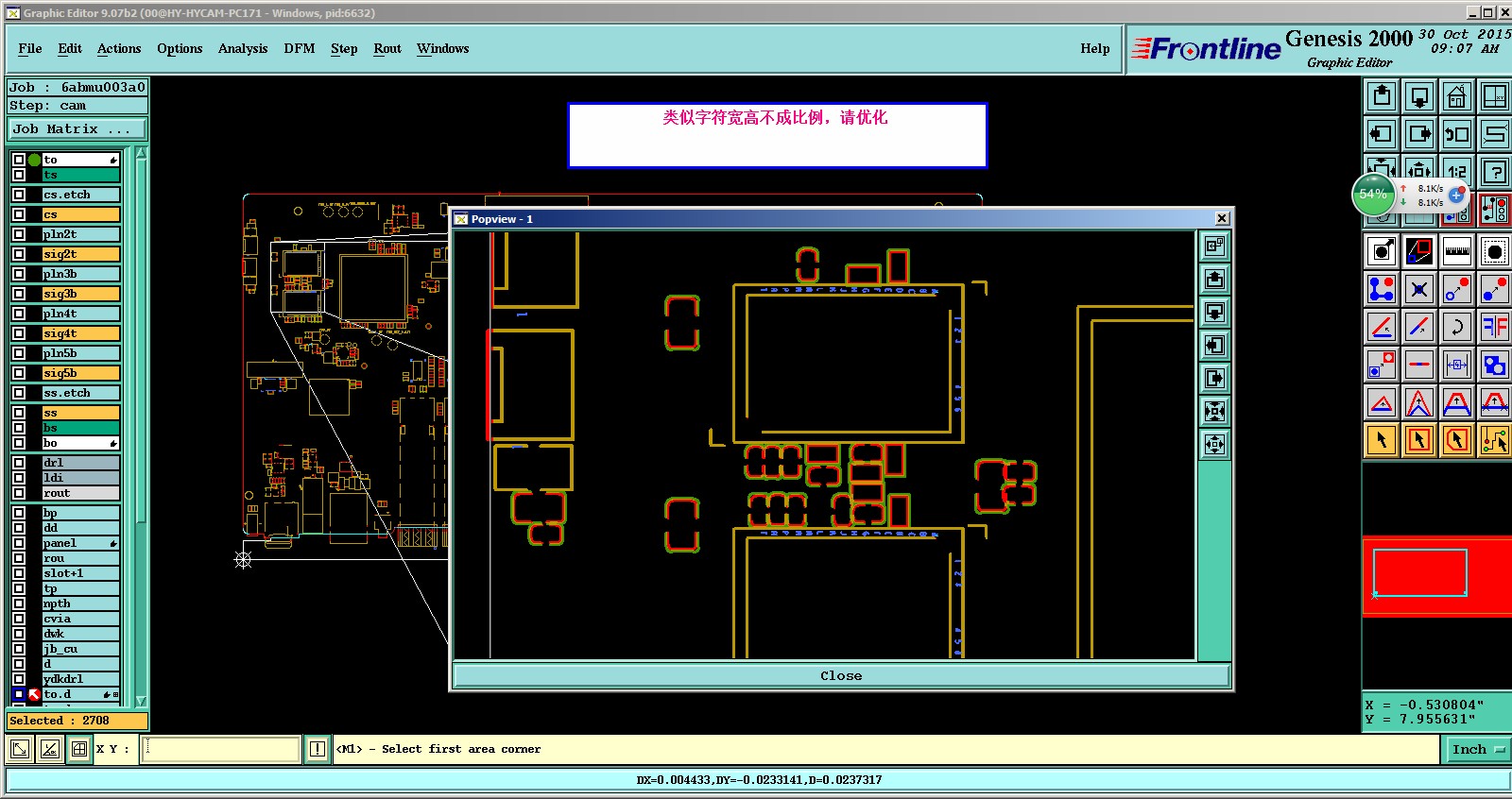The image size is (1512, 799).
Task: Click the blue-red connected dots icon
Action: 1382,289
